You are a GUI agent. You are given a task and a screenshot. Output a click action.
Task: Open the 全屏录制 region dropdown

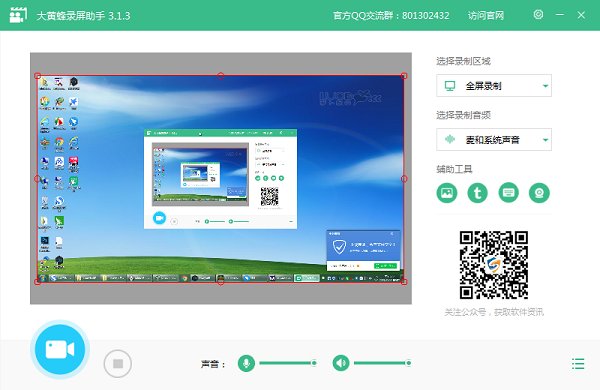tap(494, 86)
